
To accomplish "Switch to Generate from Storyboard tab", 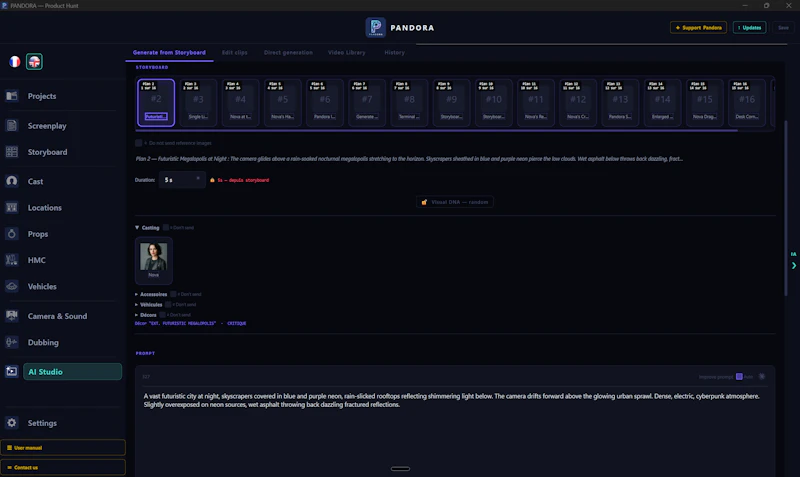I will [x=169, y=53].
